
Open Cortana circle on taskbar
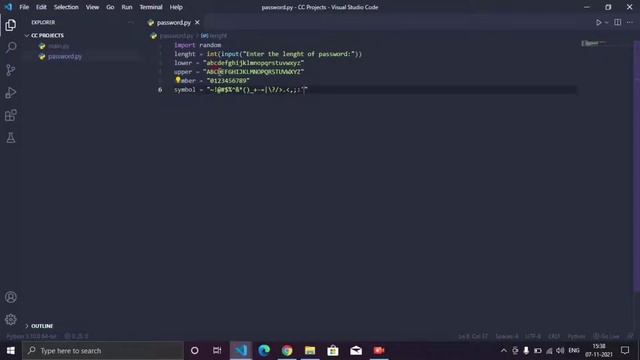click(x=195, y=351)
